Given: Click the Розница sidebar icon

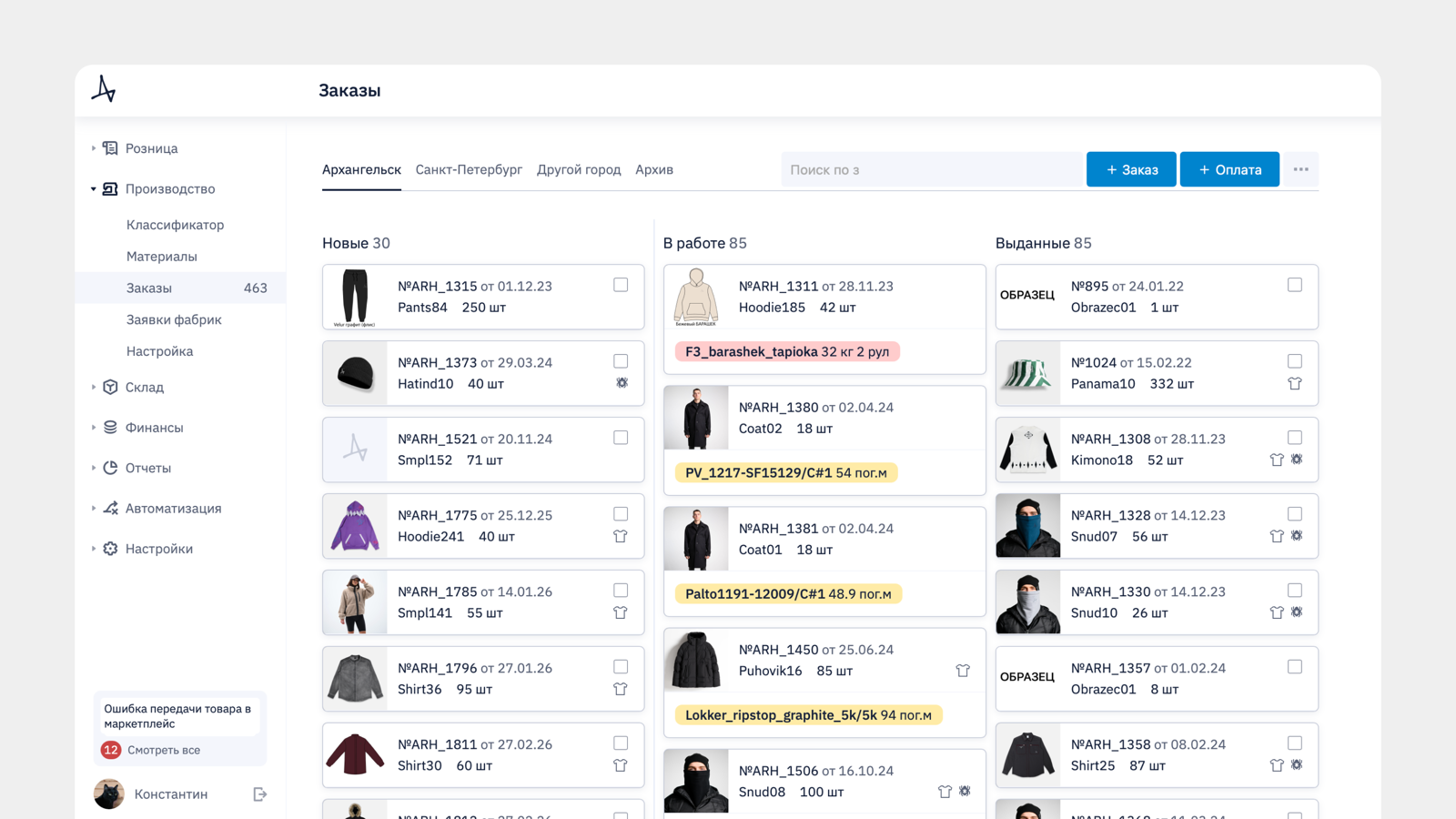Looking at the screenshot, I should pos(110,148).
